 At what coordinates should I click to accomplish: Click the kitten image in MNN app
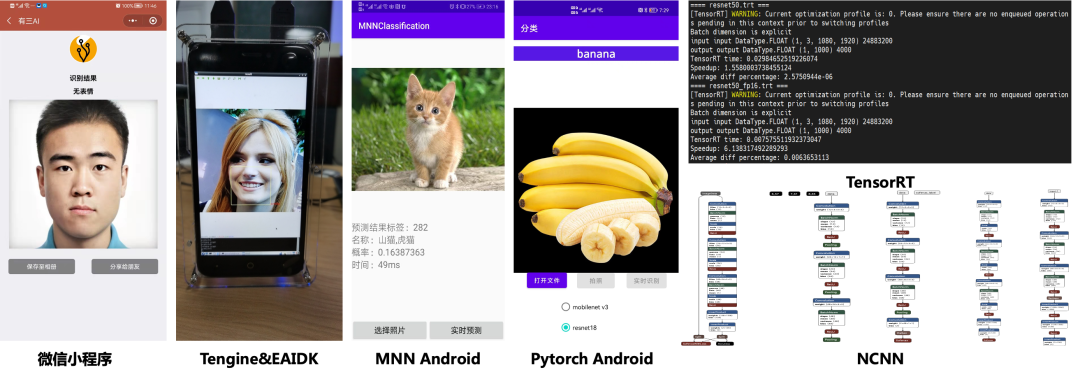click(428, 129)
